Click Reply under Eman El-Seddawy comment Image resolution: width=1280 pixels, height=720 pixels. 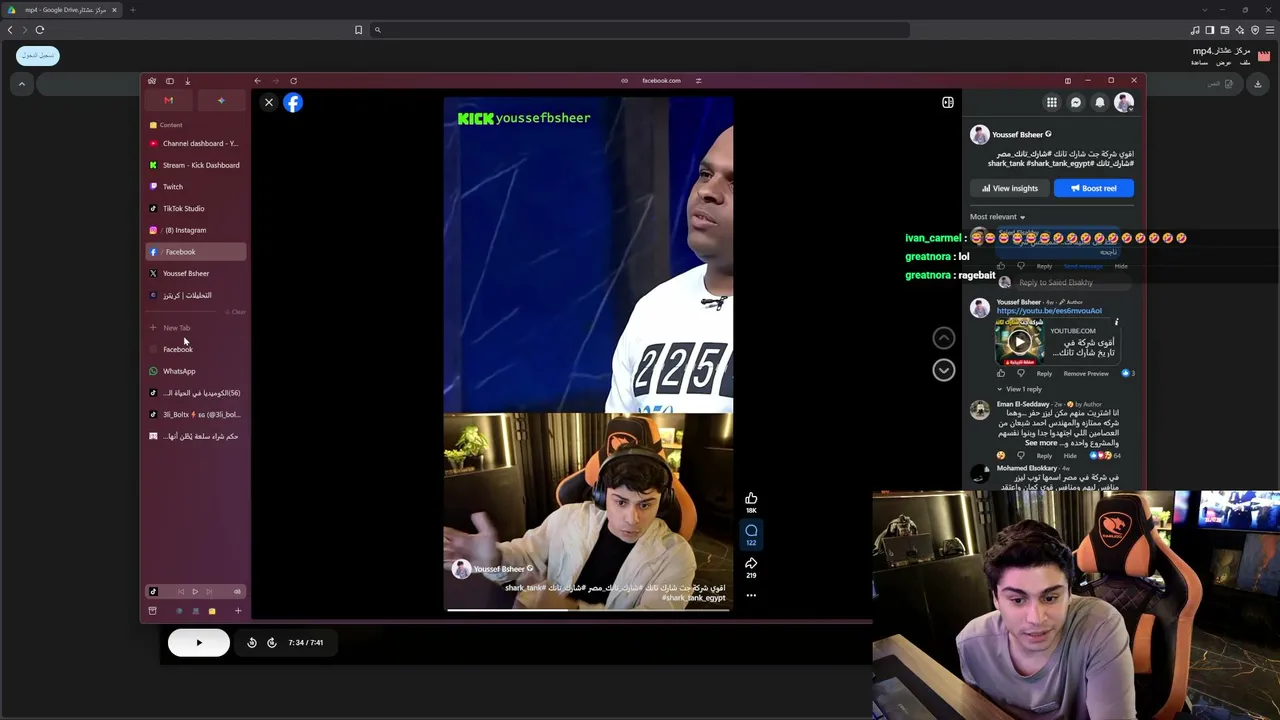pos(1044,456)
